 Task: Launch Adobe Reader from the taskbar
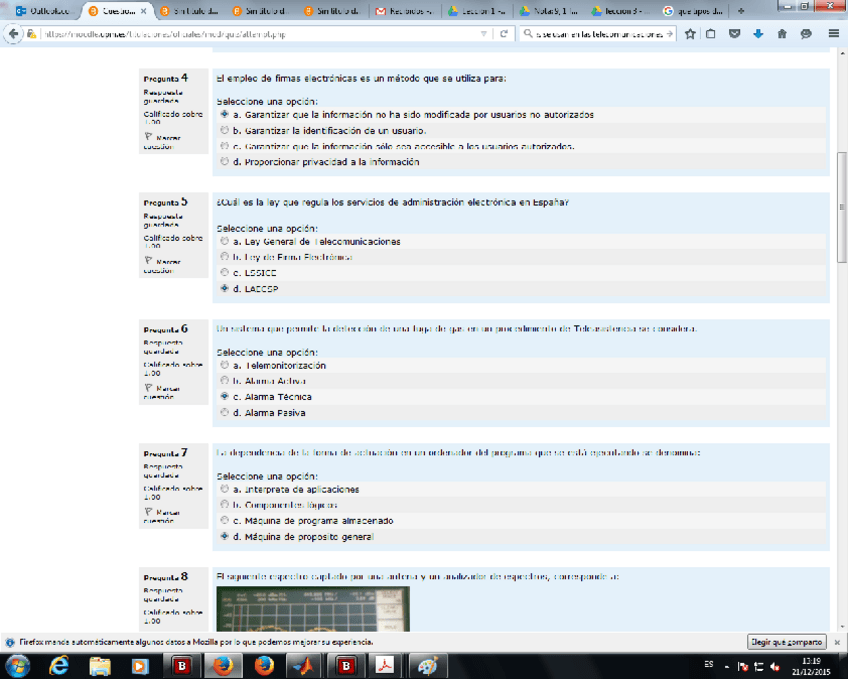(385, 665)
